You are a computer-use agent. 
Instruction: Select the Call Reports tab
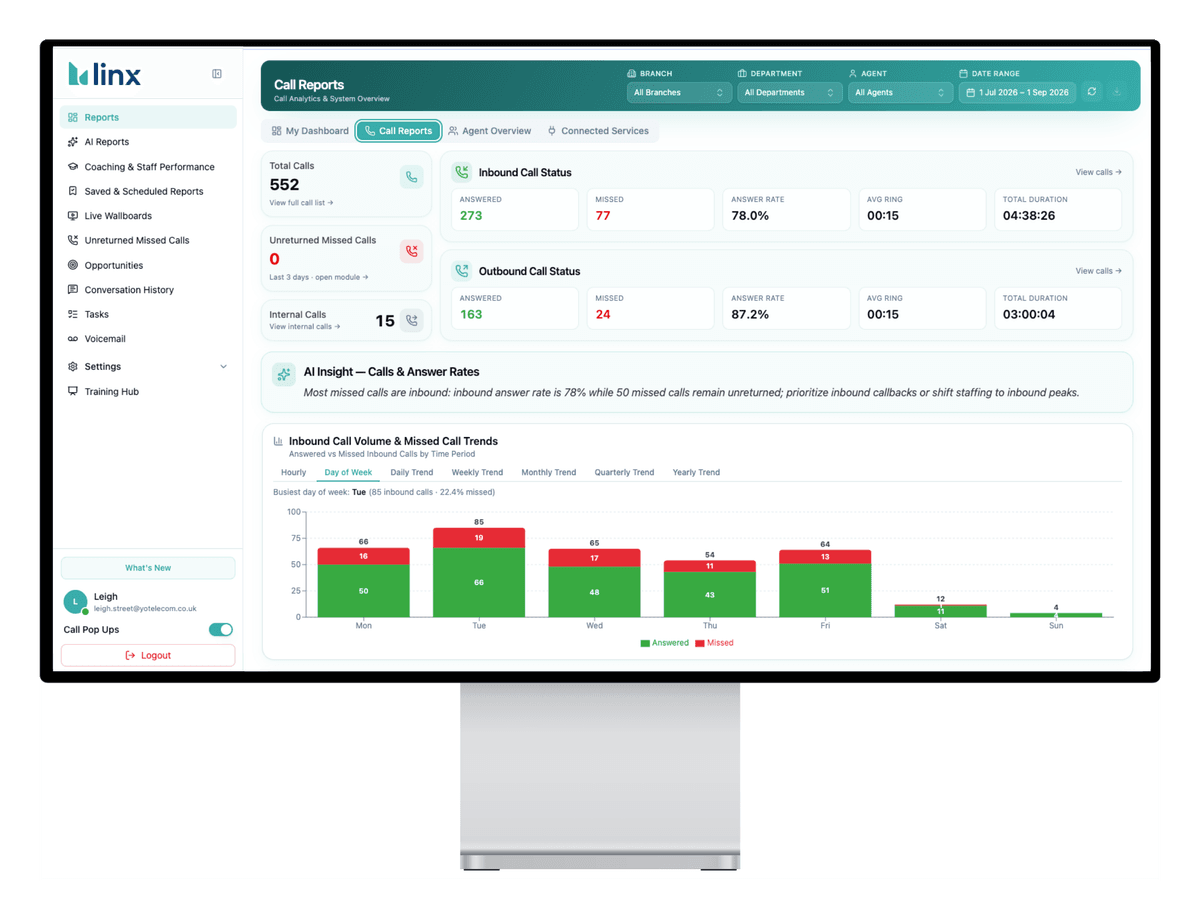398,131
